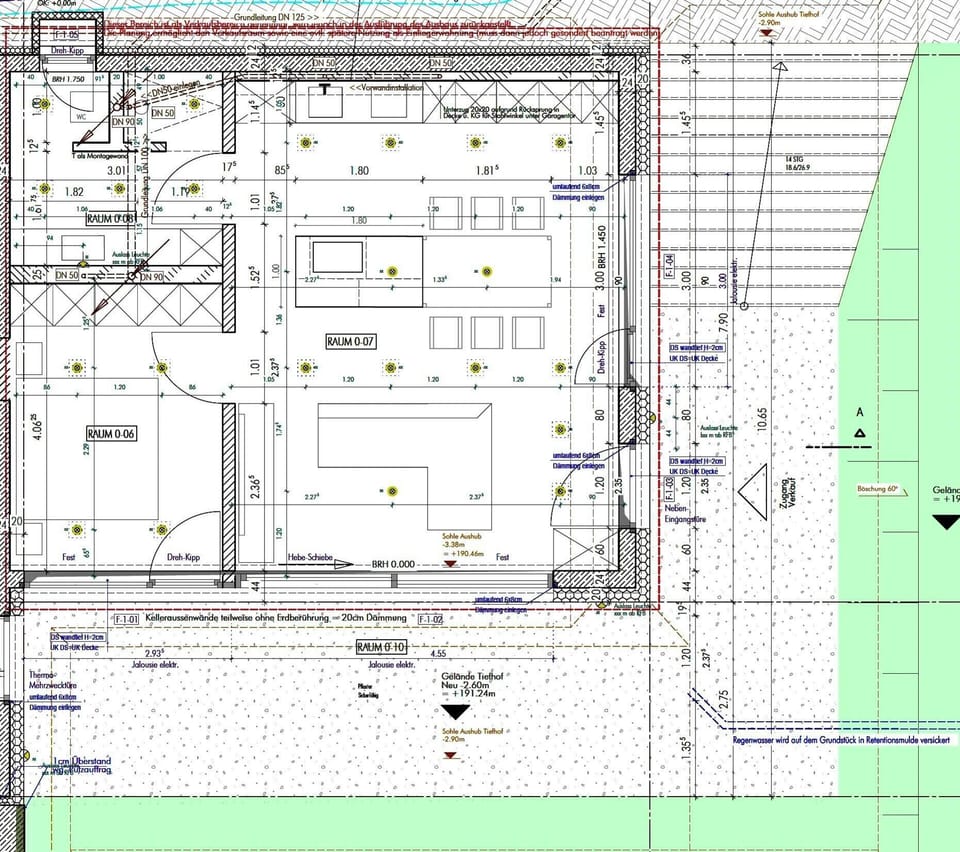The width and height of the screenshot is (960, 852).
Task: Select the 10.65 dimension value
Action: tap(762, 421)
